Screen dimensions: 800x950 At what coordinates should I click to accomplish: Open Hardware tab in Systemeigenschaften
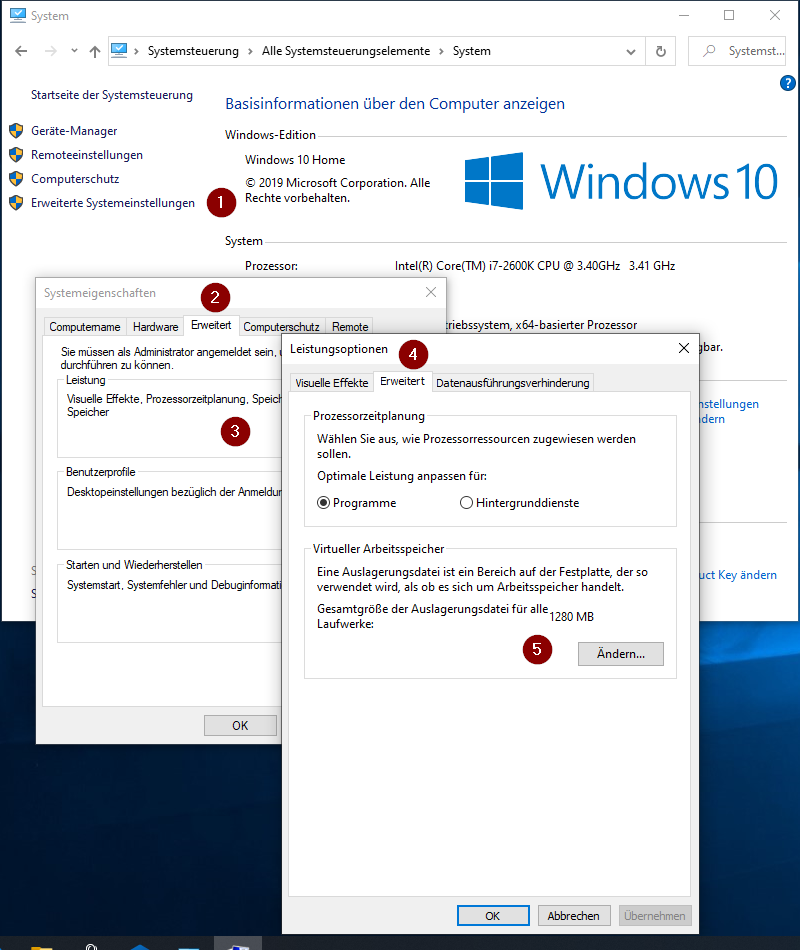click(x=156, y=327)
